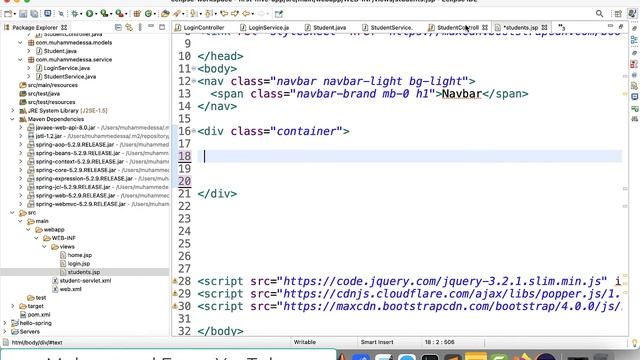The width and height of the screenshot is (640, 360).
Task: Click the Run Last Tool coverage icon
Action: click(x=104, y=13)
